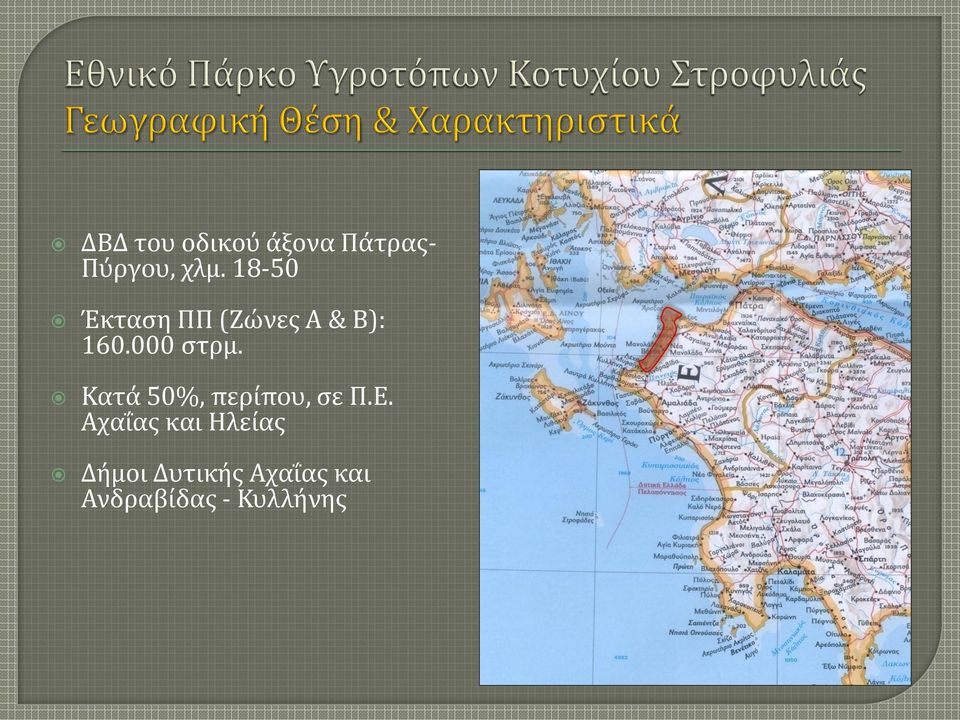The image size is (960, 720).
Task: Click the bullet text 'Έκταση ΠΠ (Ζώνες Α & Β): 160.000 στρμ.'
Action: (233, 333)
